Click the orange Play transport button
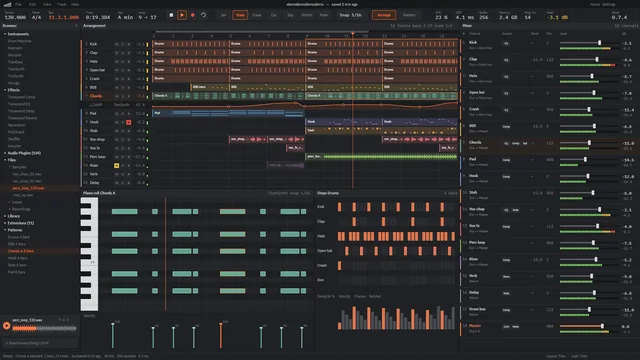 [x=182, y=15]
